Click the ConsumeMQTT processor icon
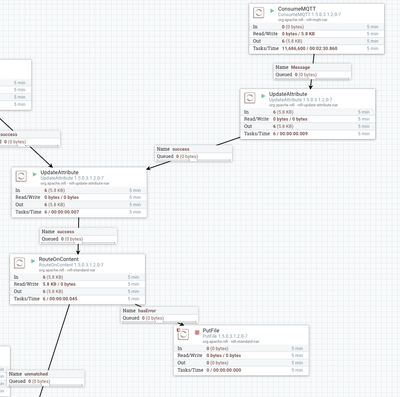400x397 pixels. pos(258,13)
